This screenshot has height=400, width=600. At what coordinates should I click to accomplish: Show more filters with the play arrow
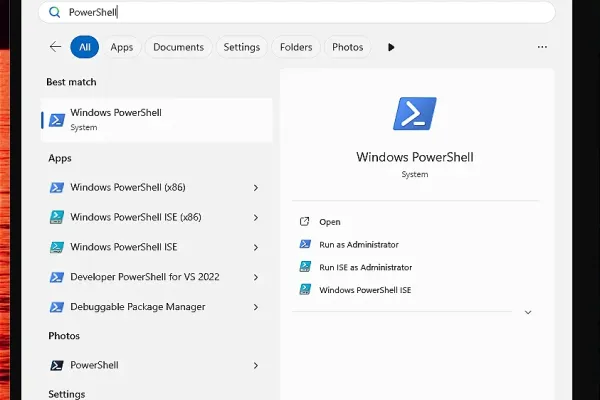(x=391, y=47)
